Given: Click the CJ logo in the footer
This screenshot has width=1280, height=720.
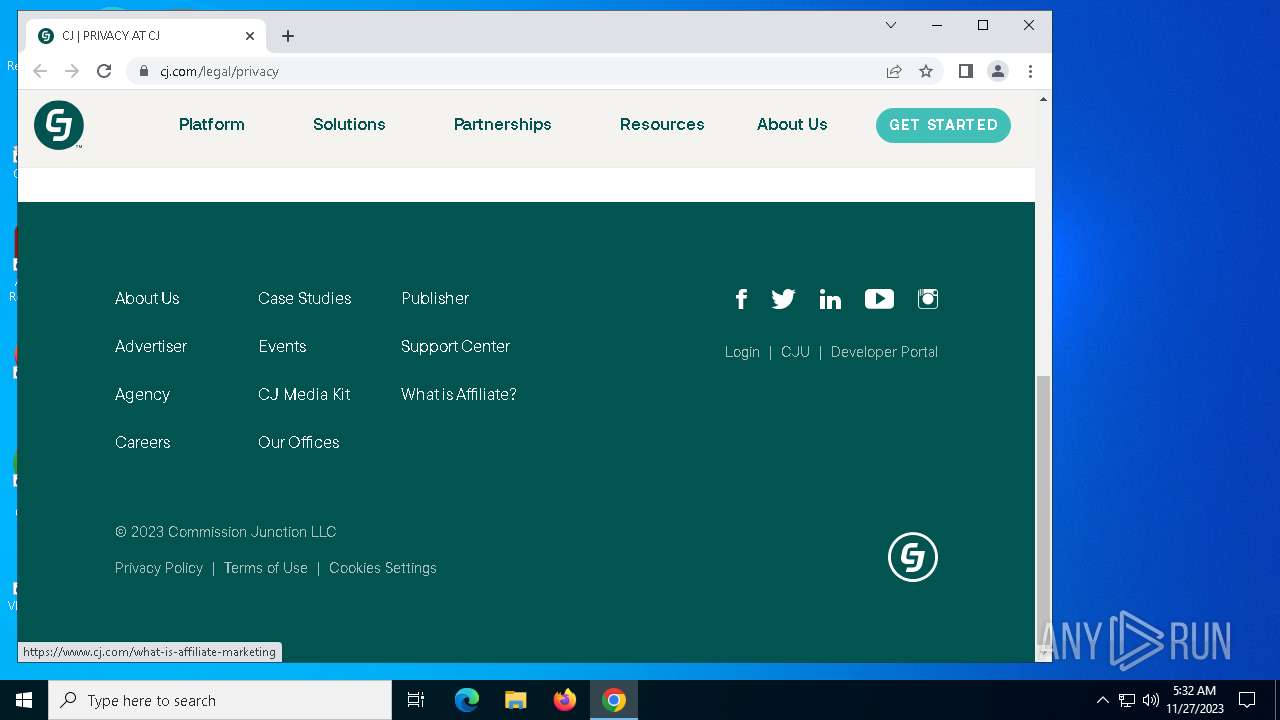Looking at the screenshot, I should coord(913,557).
